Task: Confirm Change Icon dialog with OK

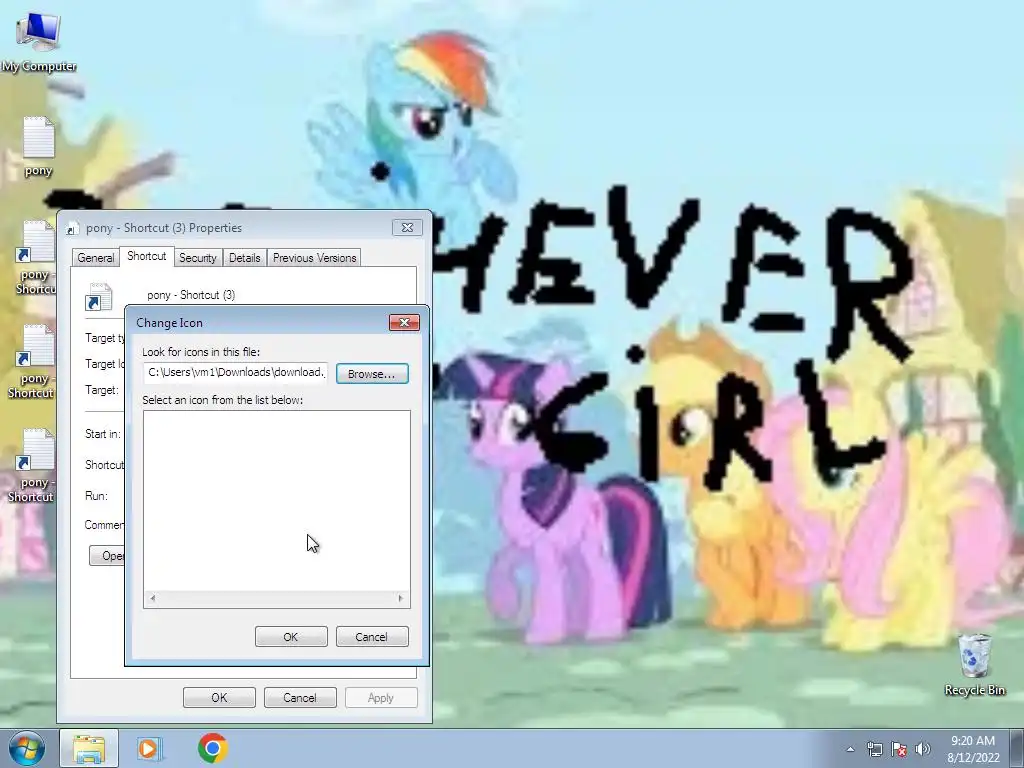Action: tap(291, 637)
